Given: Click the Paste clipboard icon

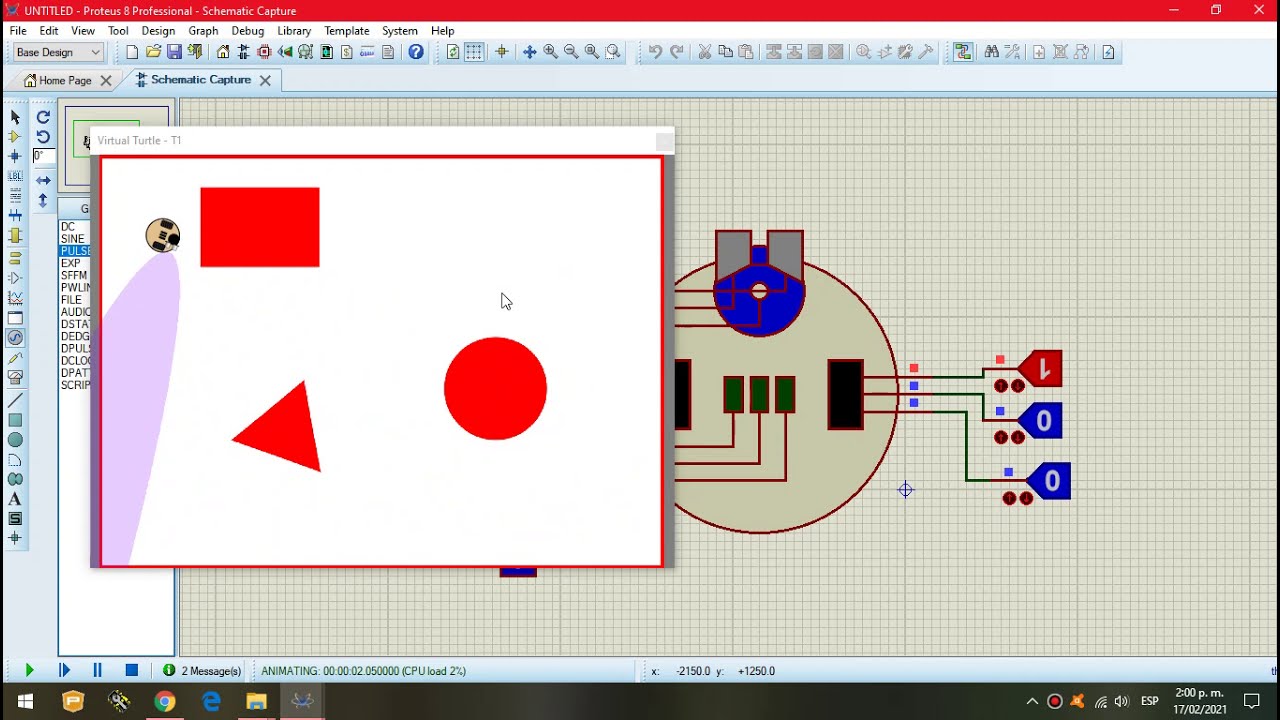Looking at the screenshot, I should click(746, 52).
